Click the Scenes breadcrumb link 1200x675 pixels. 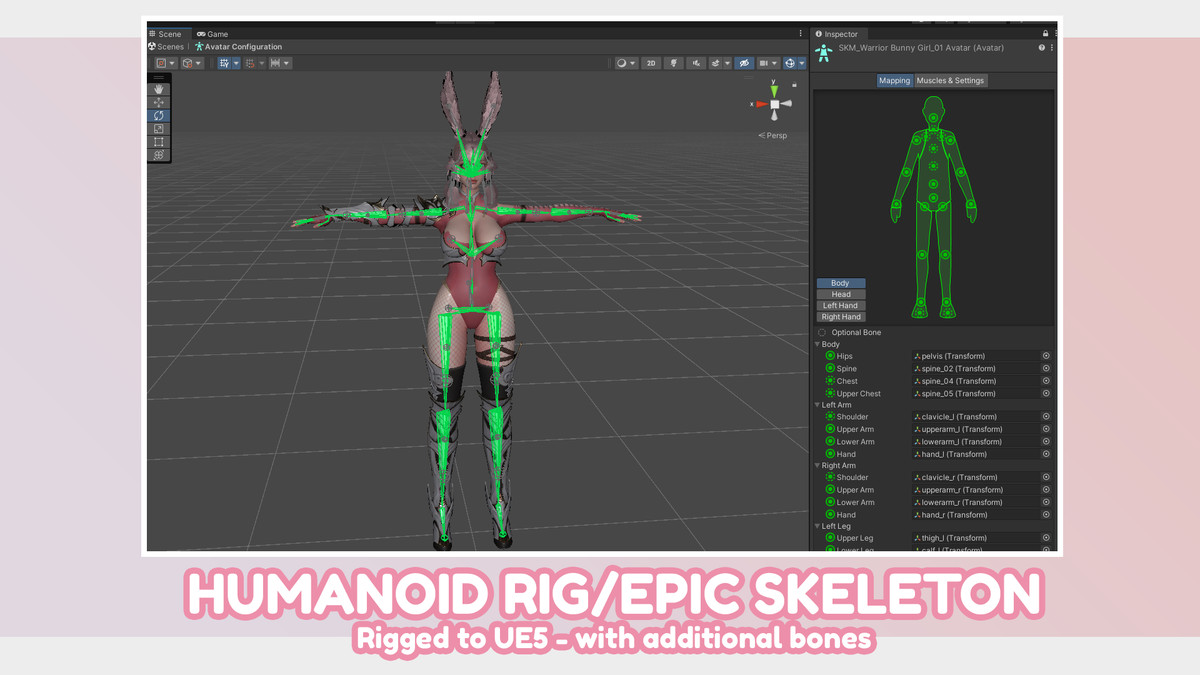coord(167,47)
